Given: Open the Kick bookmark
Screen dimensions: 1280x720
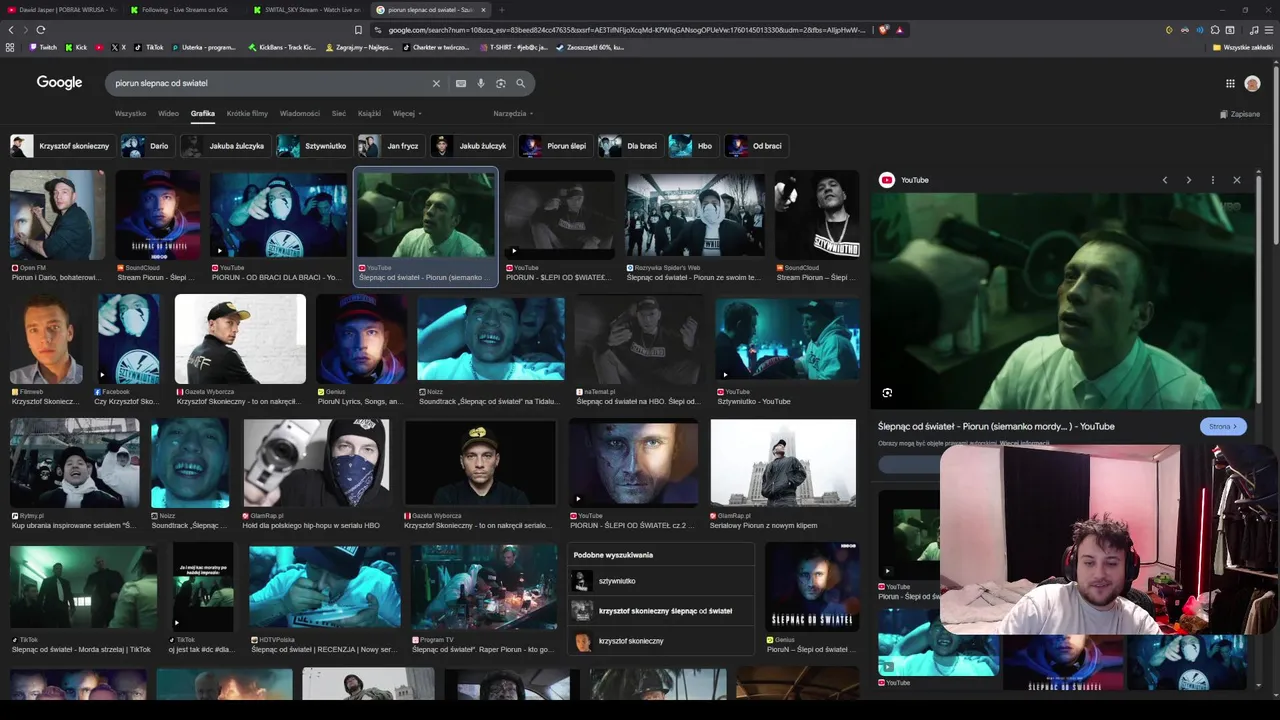Looking at the screenshot, I should [x=76, y=47].
